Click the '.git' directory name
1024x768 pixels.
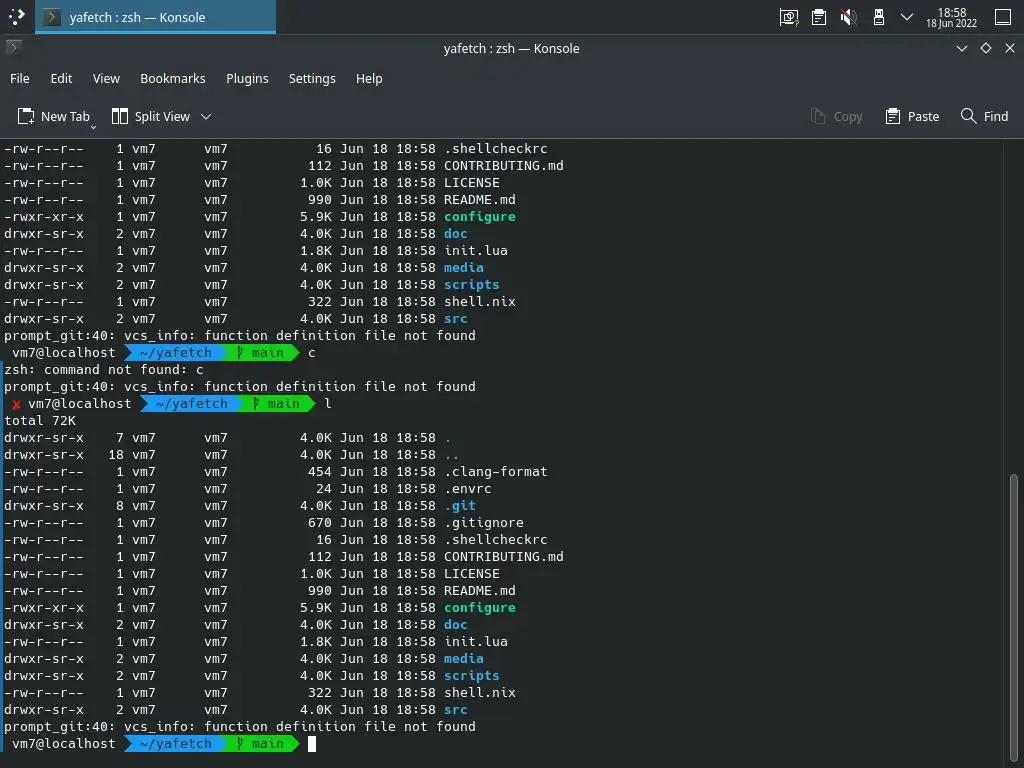click(x=460, y=505)
